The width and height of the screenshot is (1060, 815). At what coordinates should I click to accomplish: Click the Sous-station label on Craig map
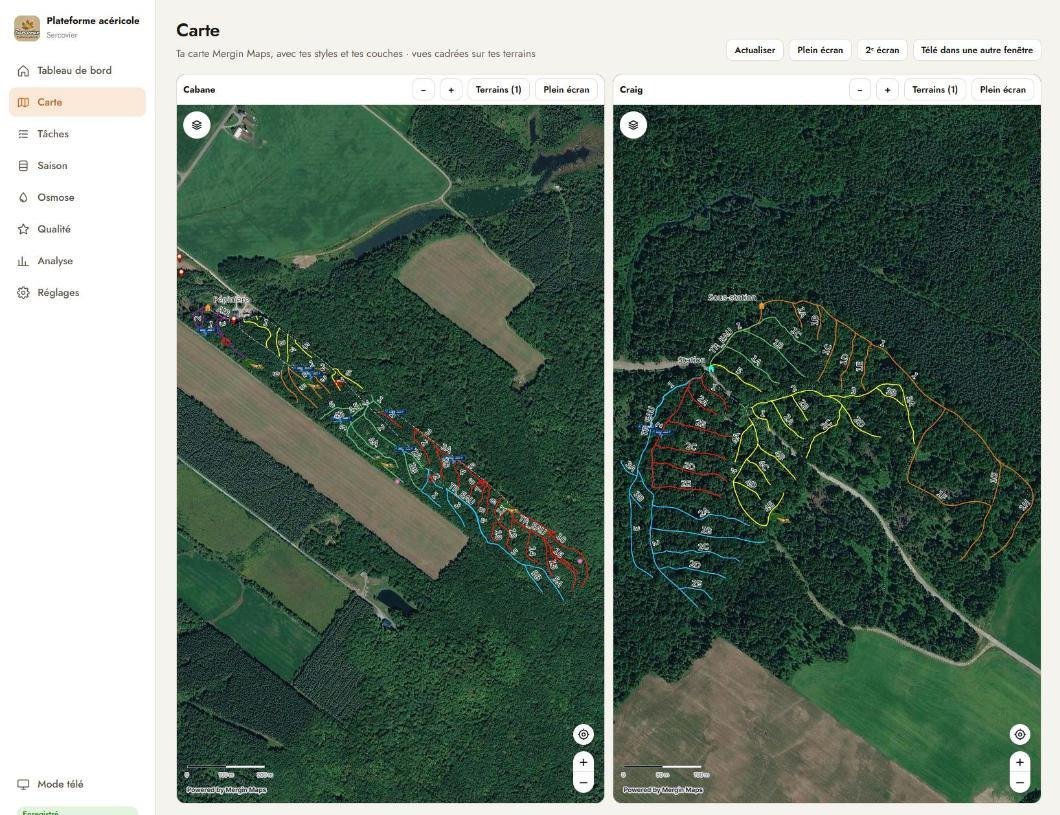tap(732, 297)
